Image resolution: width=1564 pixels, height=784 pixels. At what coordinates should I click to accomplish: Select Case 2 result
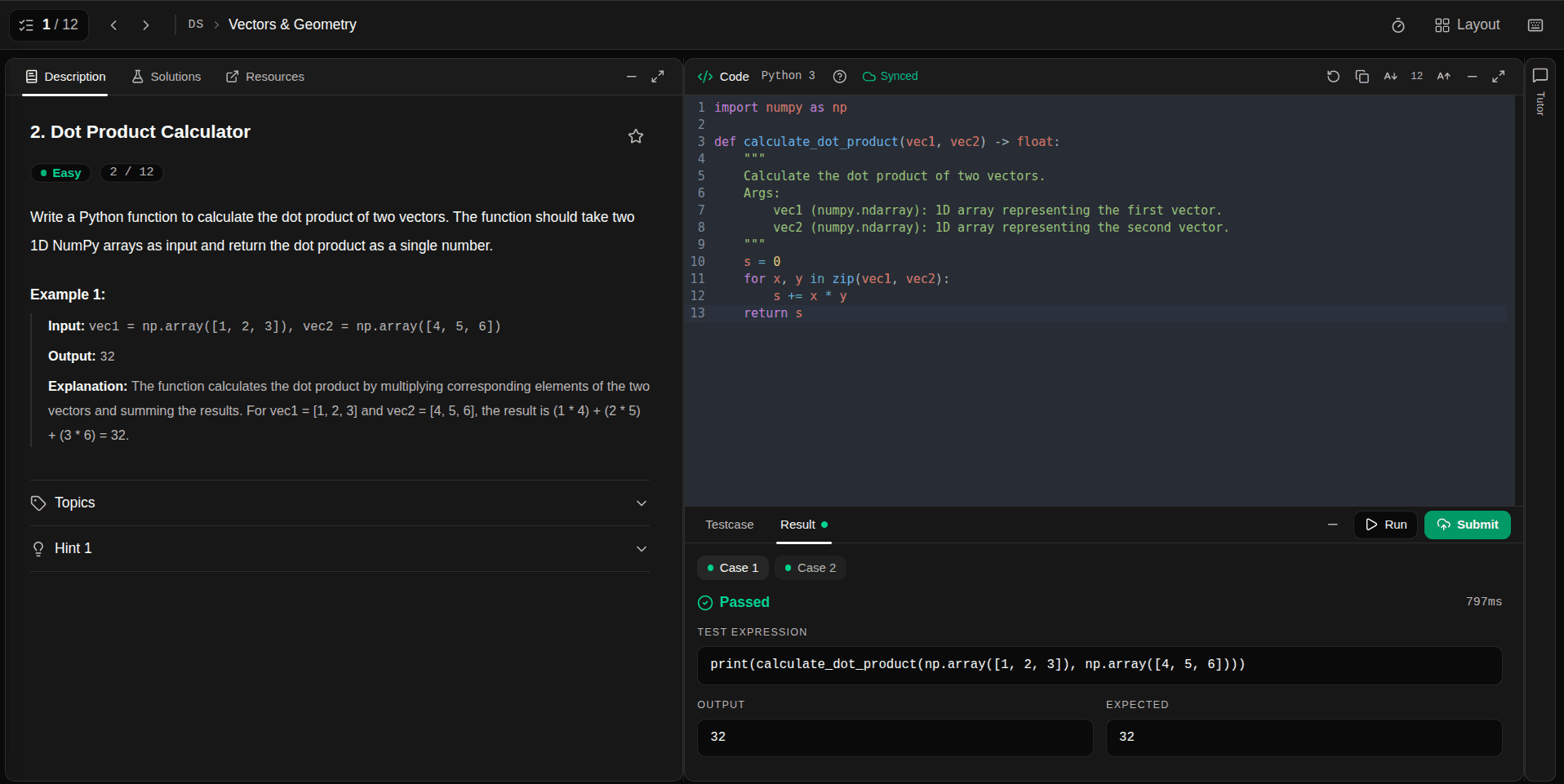tap(810, 568)
